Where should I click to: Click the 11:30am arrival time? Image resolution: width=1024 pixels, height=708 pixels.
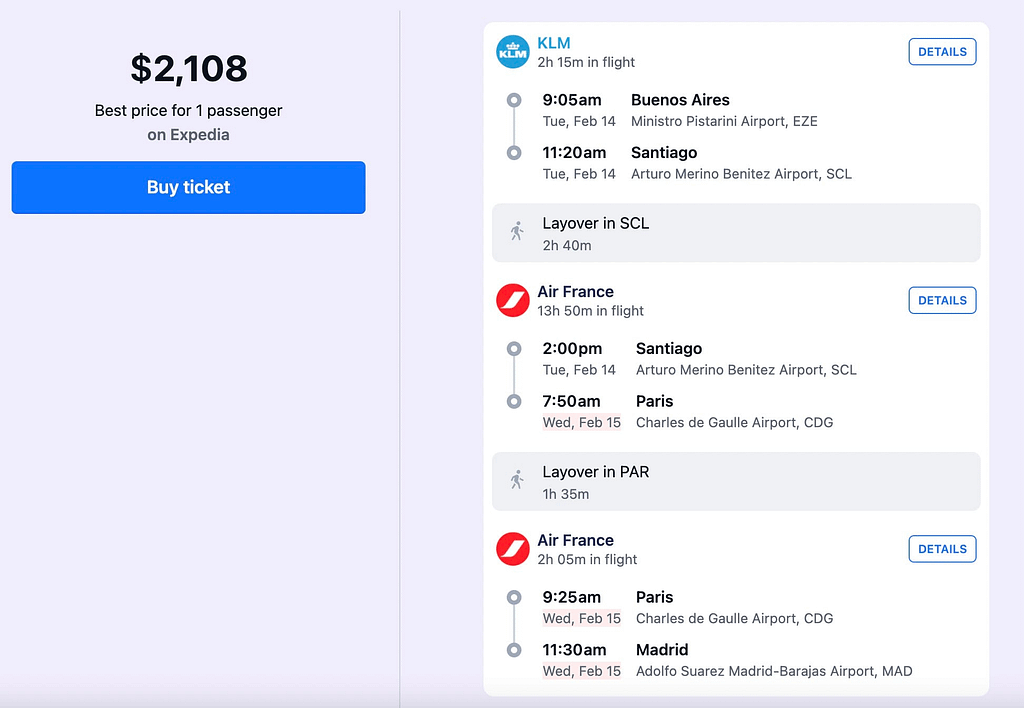(x=574, y=650)
